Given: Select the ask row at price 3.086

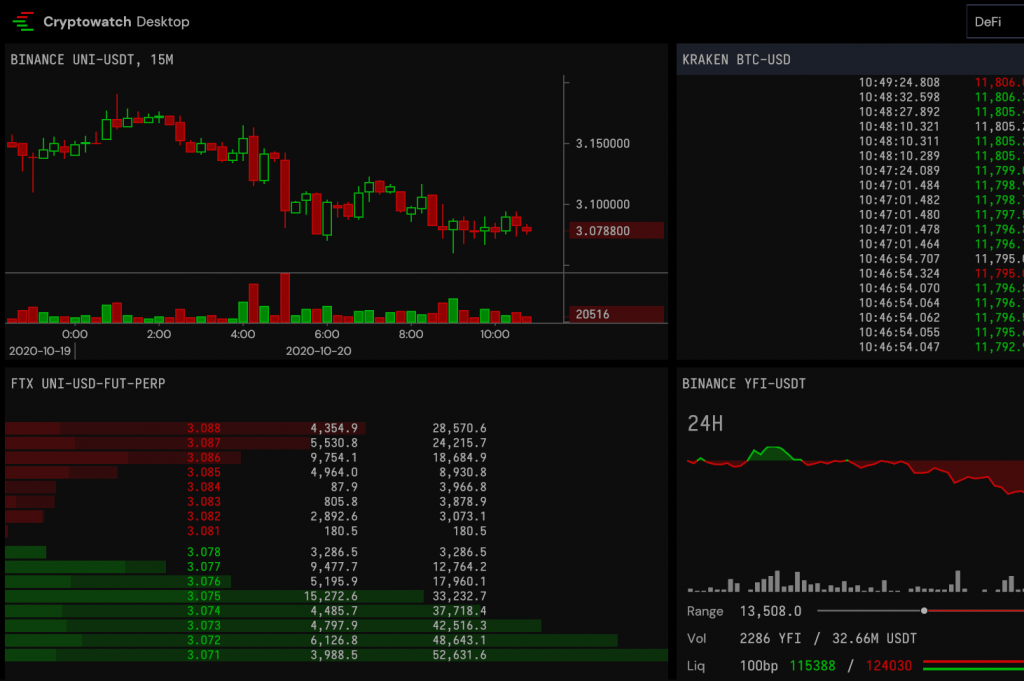Looking at the screenshot, I should pyautogui.click(x=336, y=458).
